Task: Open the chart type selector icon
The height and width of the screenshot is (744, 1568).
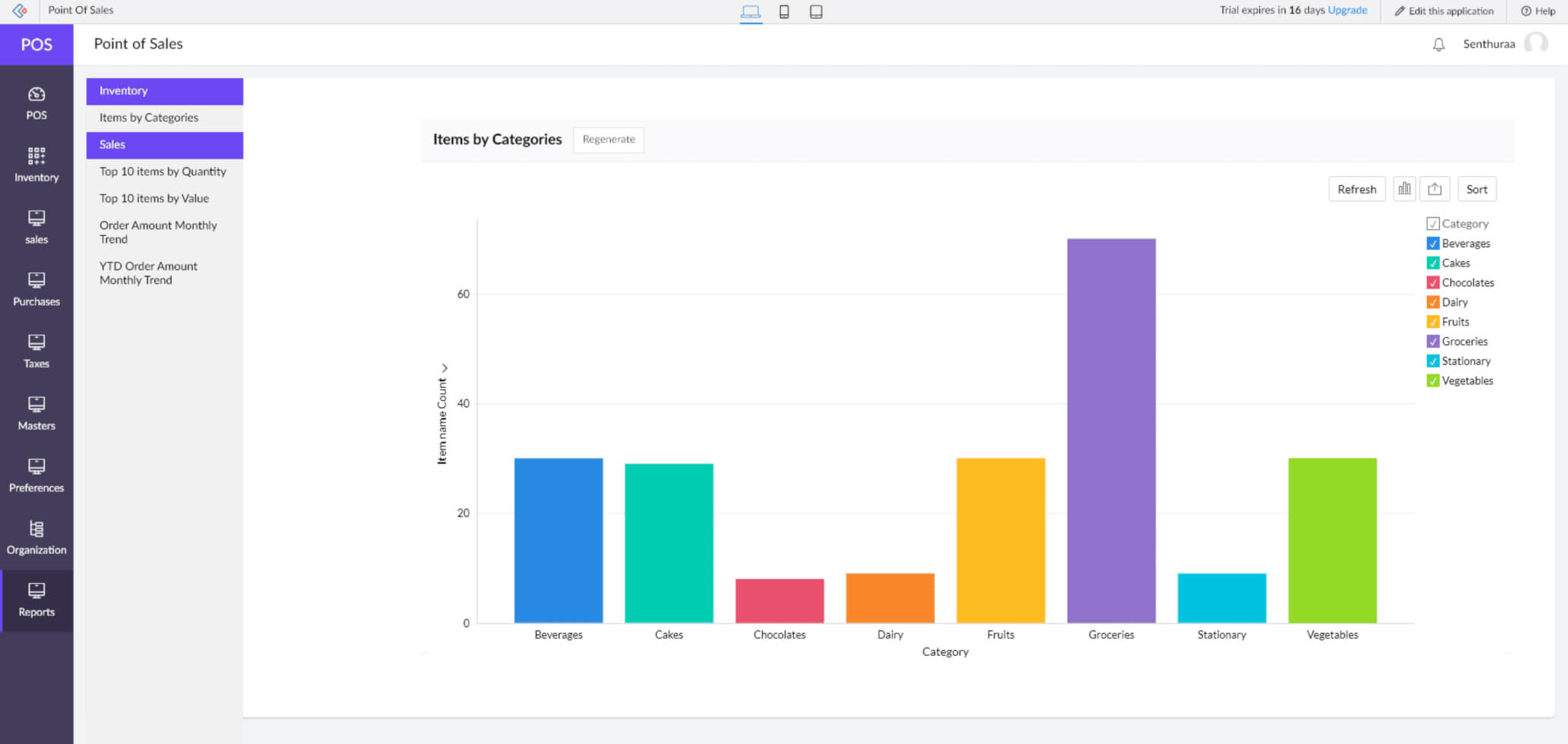Action: coord(1404,188)
